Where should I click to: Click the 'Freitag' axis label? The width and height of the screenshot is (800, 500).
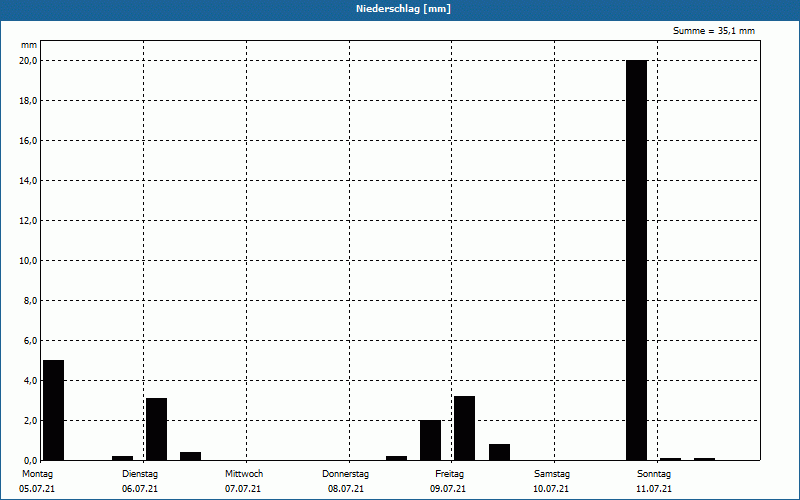tap(449, 474)
